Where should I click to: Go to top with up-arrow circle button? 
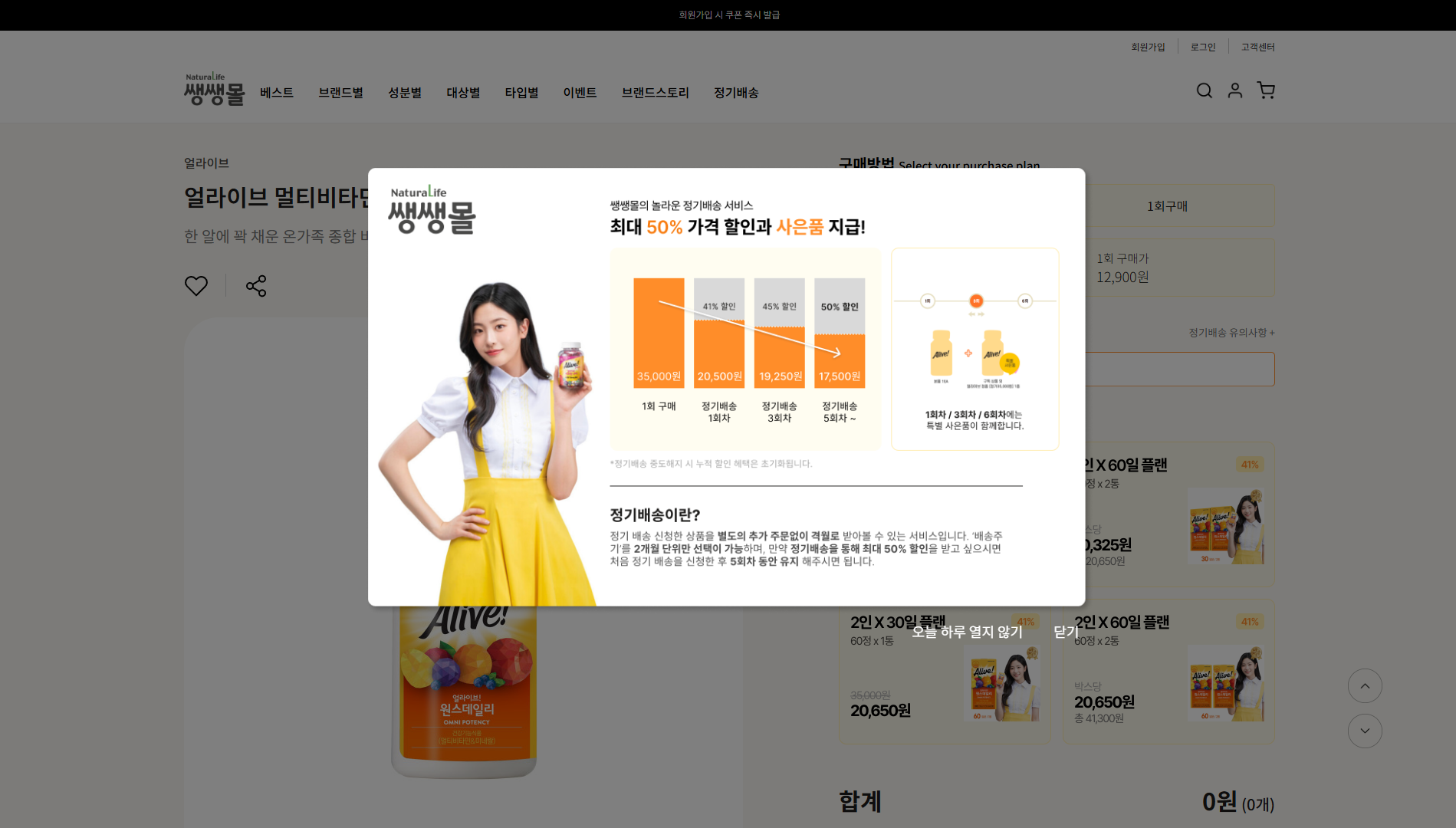click(x=1365, y=686)
